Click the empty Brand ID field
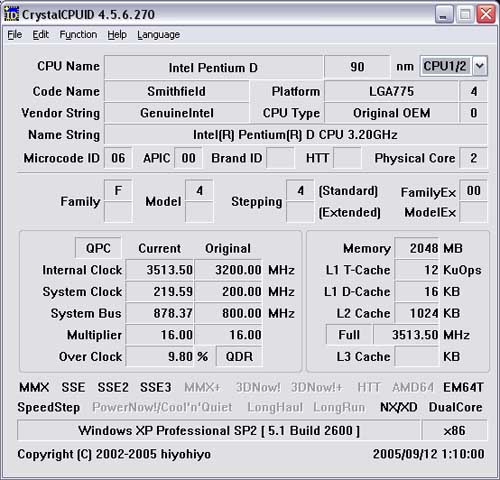This screenshot has height=480, width=500. (x=280, y=158)
